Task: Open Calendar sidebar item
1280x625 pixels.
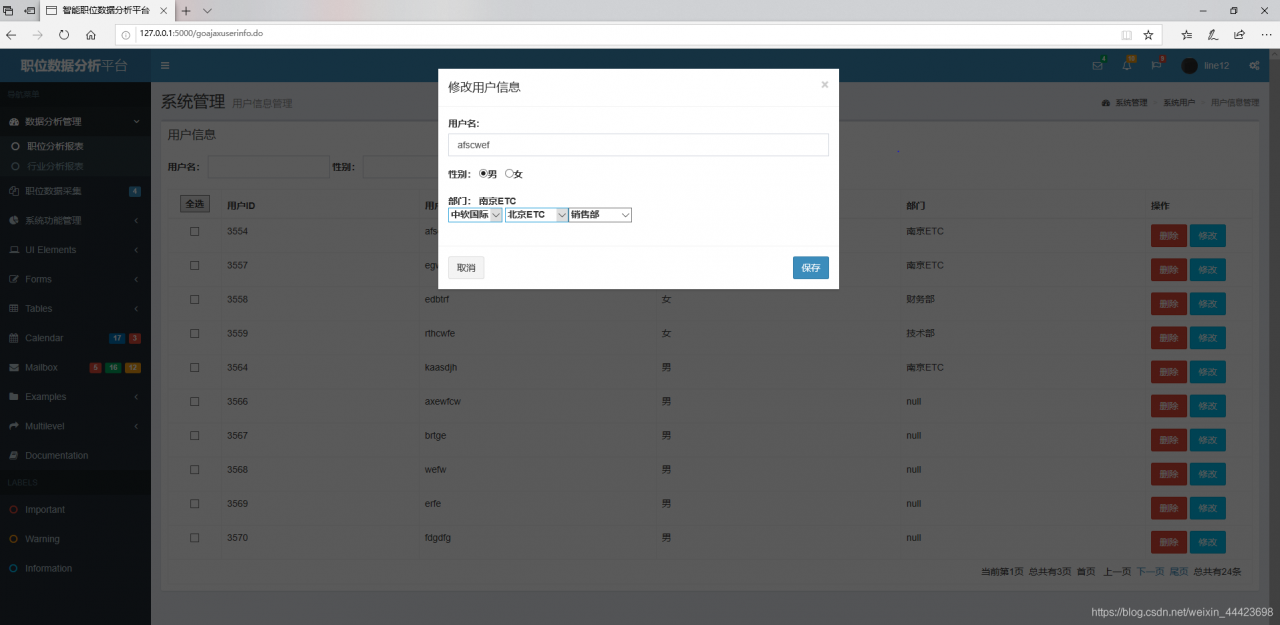Action: tap(75, 338)
